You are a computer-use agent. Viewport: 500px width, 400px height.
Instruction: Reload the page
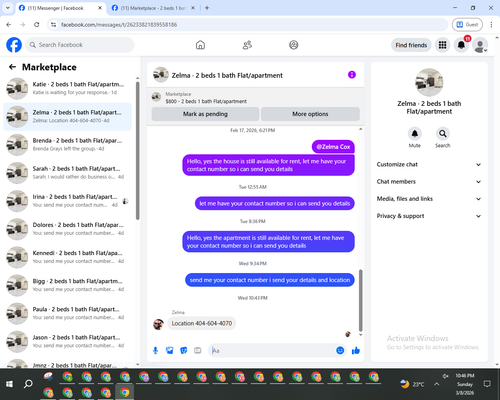coord(37,24)
